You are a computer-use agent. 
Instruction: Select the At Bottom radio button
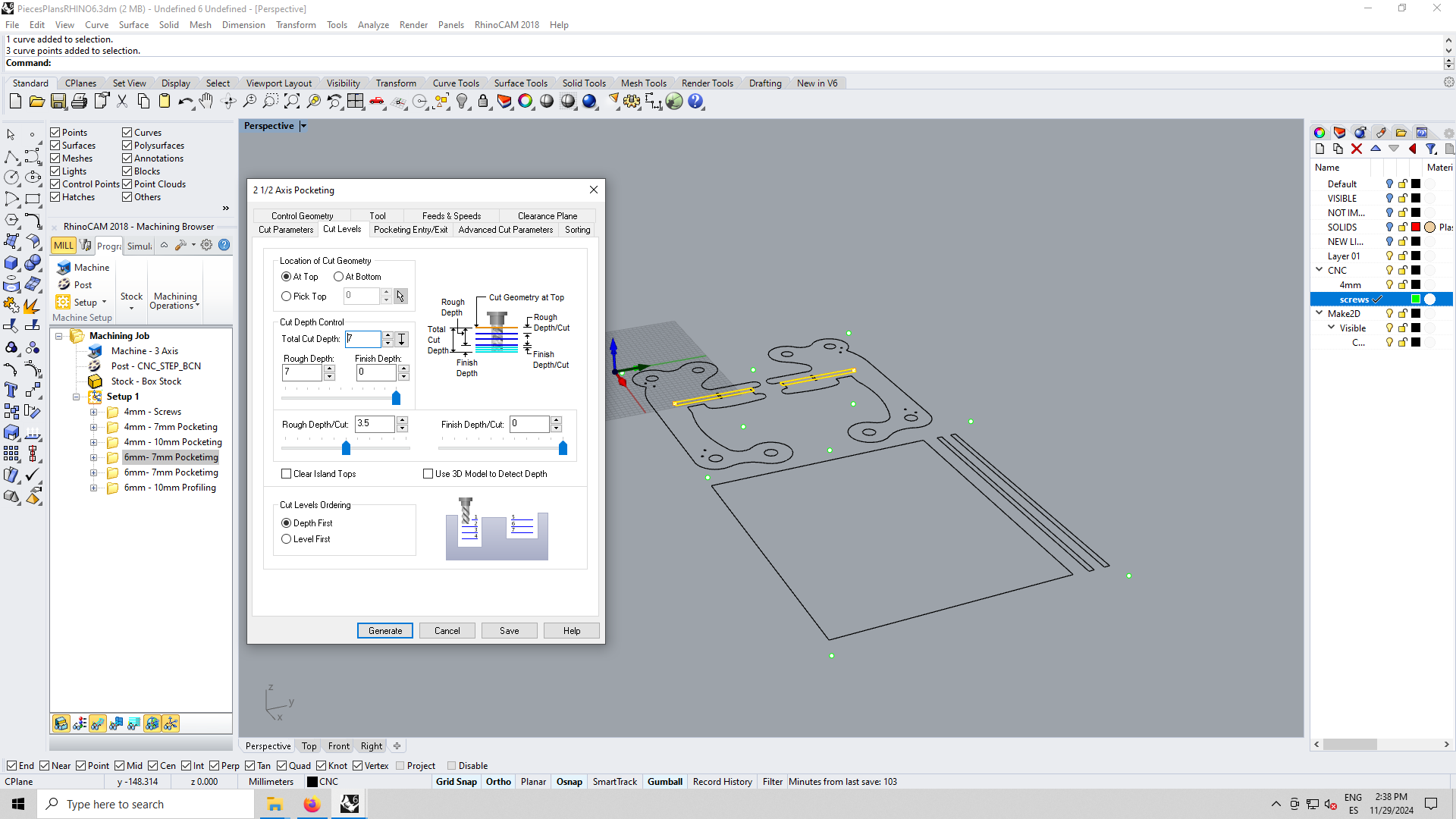click(x=339, y=277)
